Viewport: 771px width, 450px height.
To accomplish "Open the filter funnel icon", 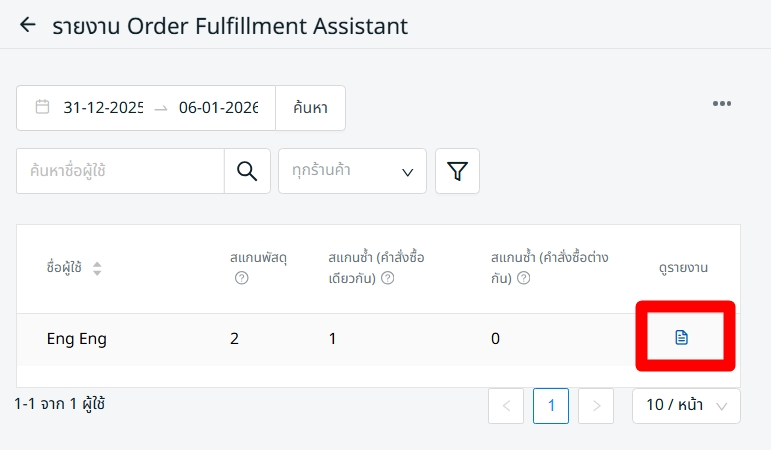I will point(457,171).
